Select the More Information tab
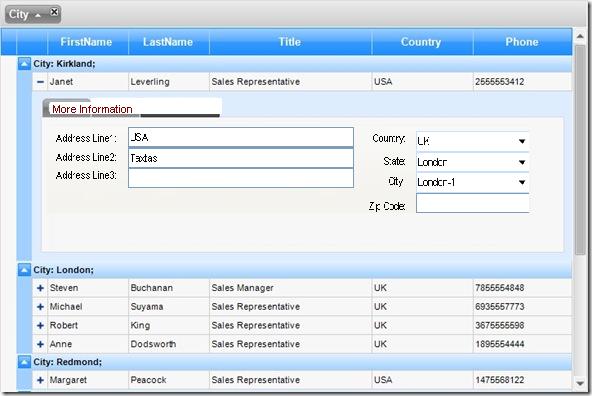592x396 pixels. tap(92, 109)
